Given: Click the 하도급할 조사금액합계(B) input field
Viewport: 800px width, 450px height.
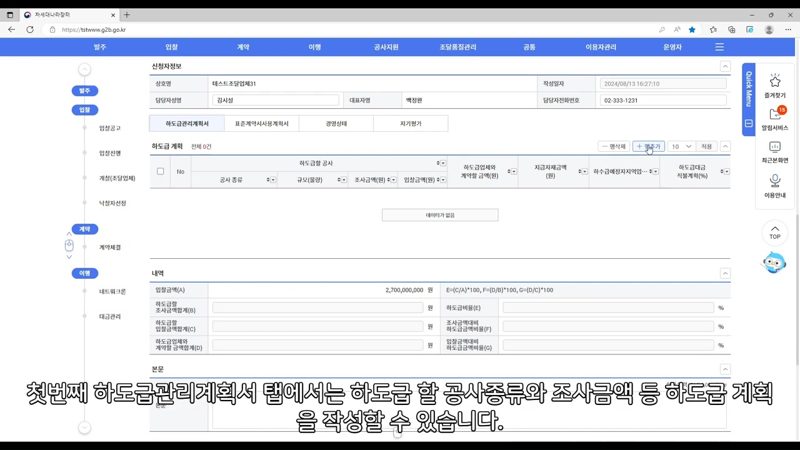Looking at the screenshot, I should (x=317, y=308).
